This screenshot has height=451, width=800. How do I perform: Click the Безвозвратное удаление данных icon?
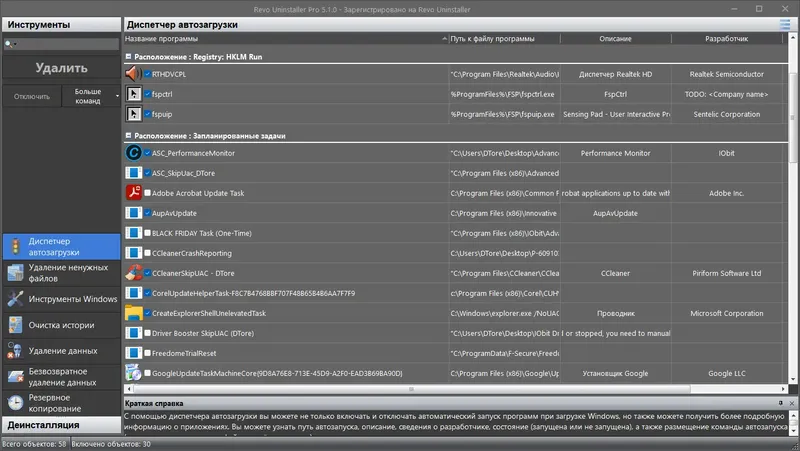click(15, 377)
